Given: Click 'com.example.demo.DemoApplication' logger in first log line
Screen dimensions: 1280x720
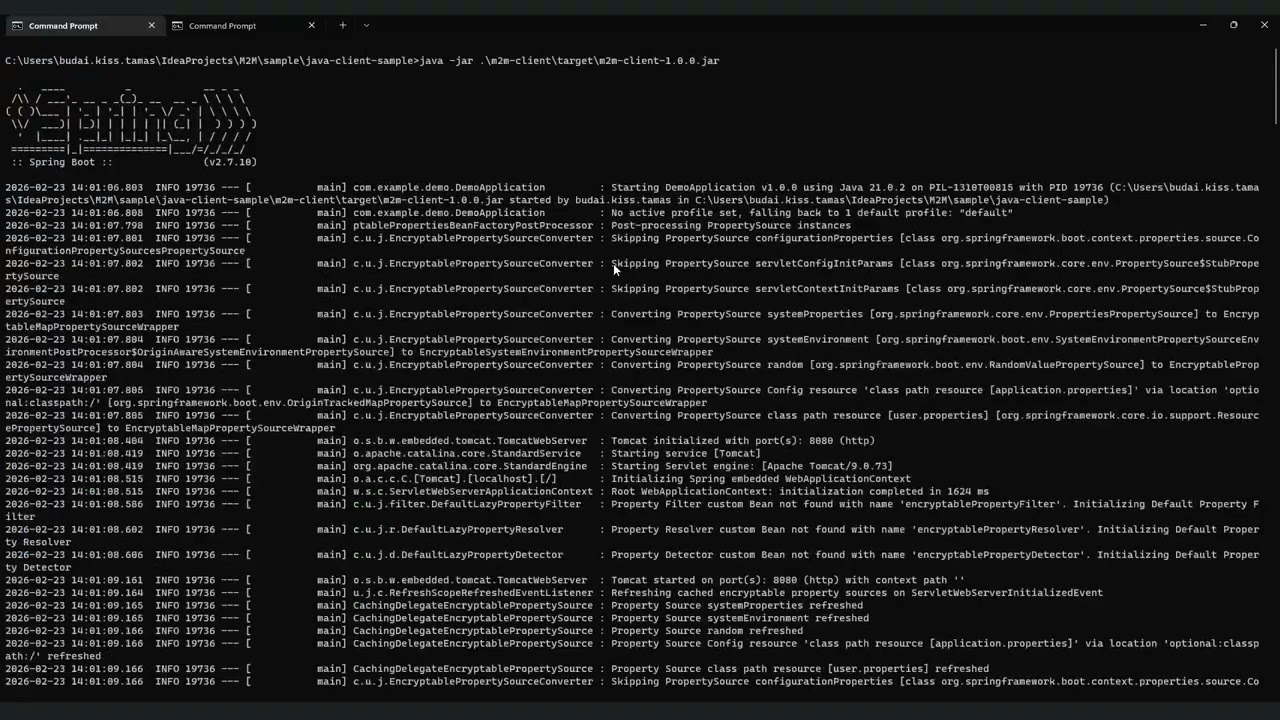Looking at the screenshot, I should pos(449,188).
